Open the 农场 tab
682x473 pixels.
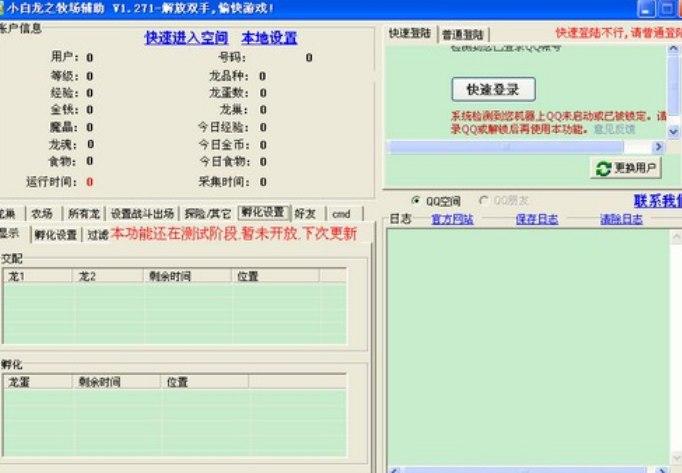coord(42,214)
